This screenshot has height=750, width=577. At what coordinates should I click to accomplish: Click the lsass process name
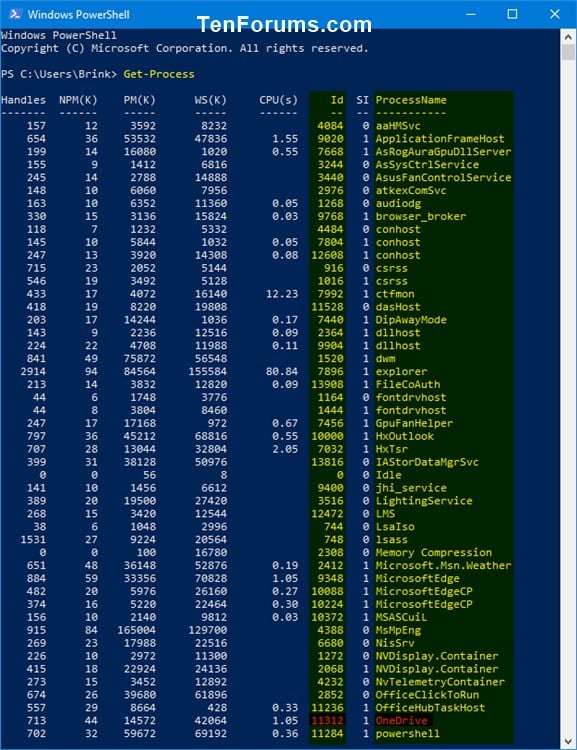point(392,539)
